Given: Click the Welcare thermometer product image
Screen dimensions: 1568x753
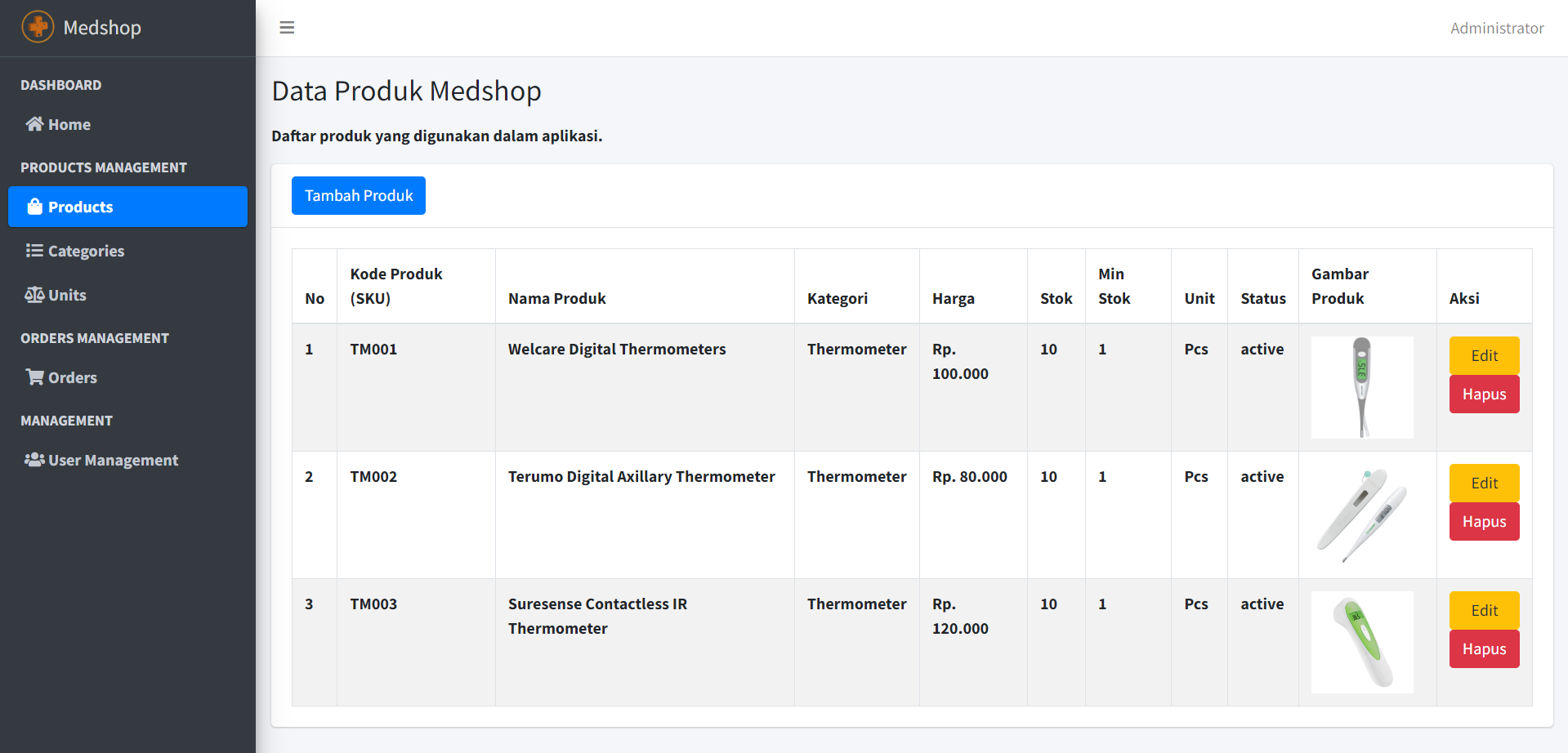Looking at the screenshot, I should click(1362, 387).
